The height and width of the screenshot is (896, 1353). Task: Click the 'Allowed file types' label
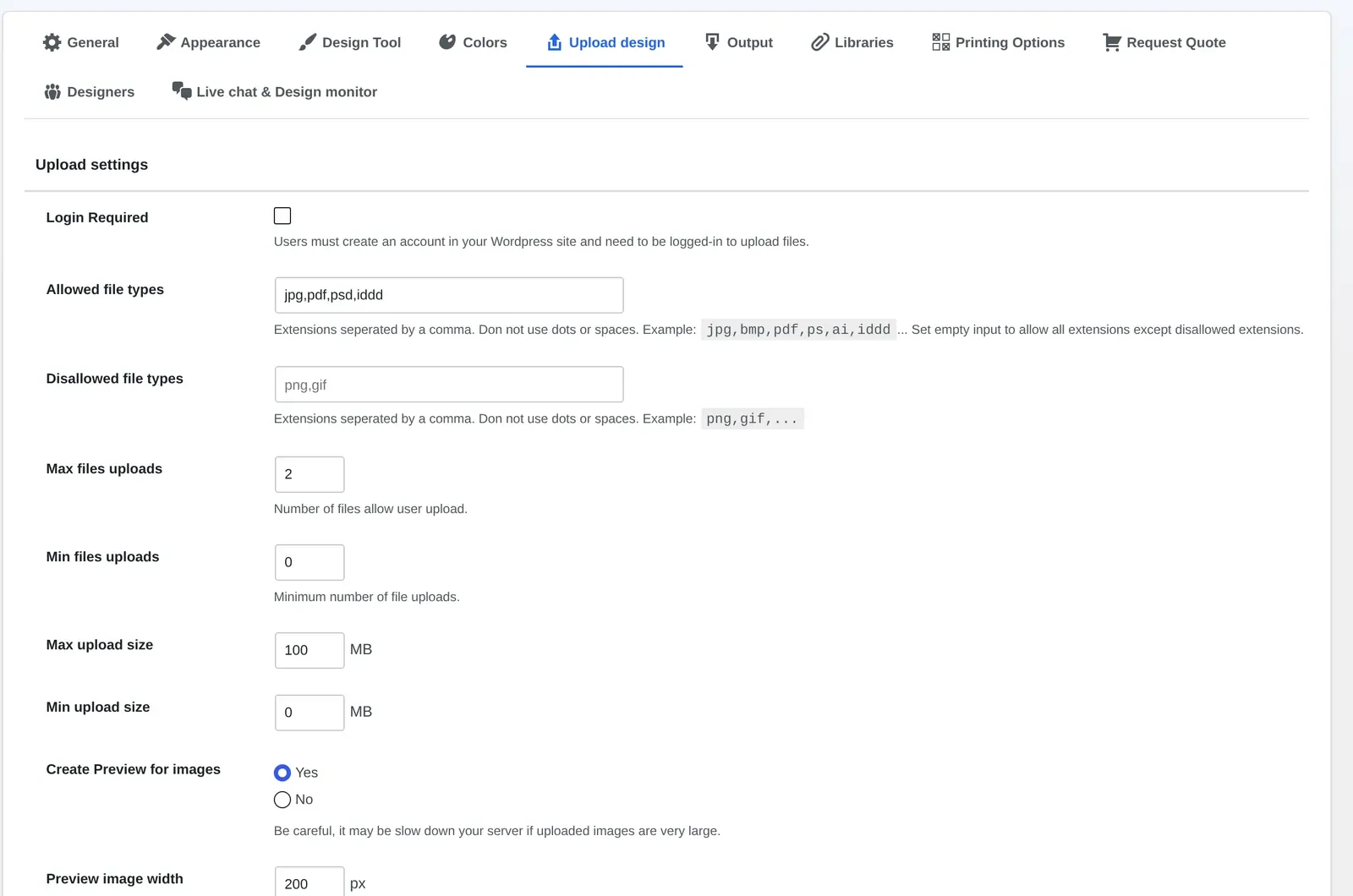(x=105, y=289)
